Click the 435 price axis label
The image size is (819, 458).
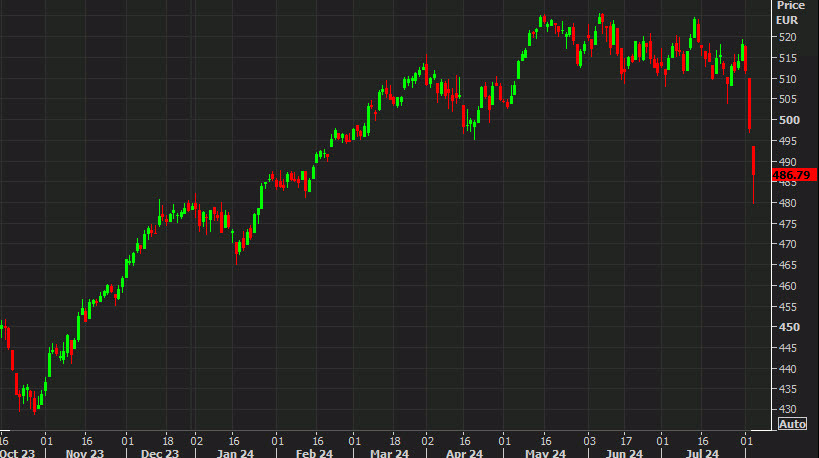[787, 389]
